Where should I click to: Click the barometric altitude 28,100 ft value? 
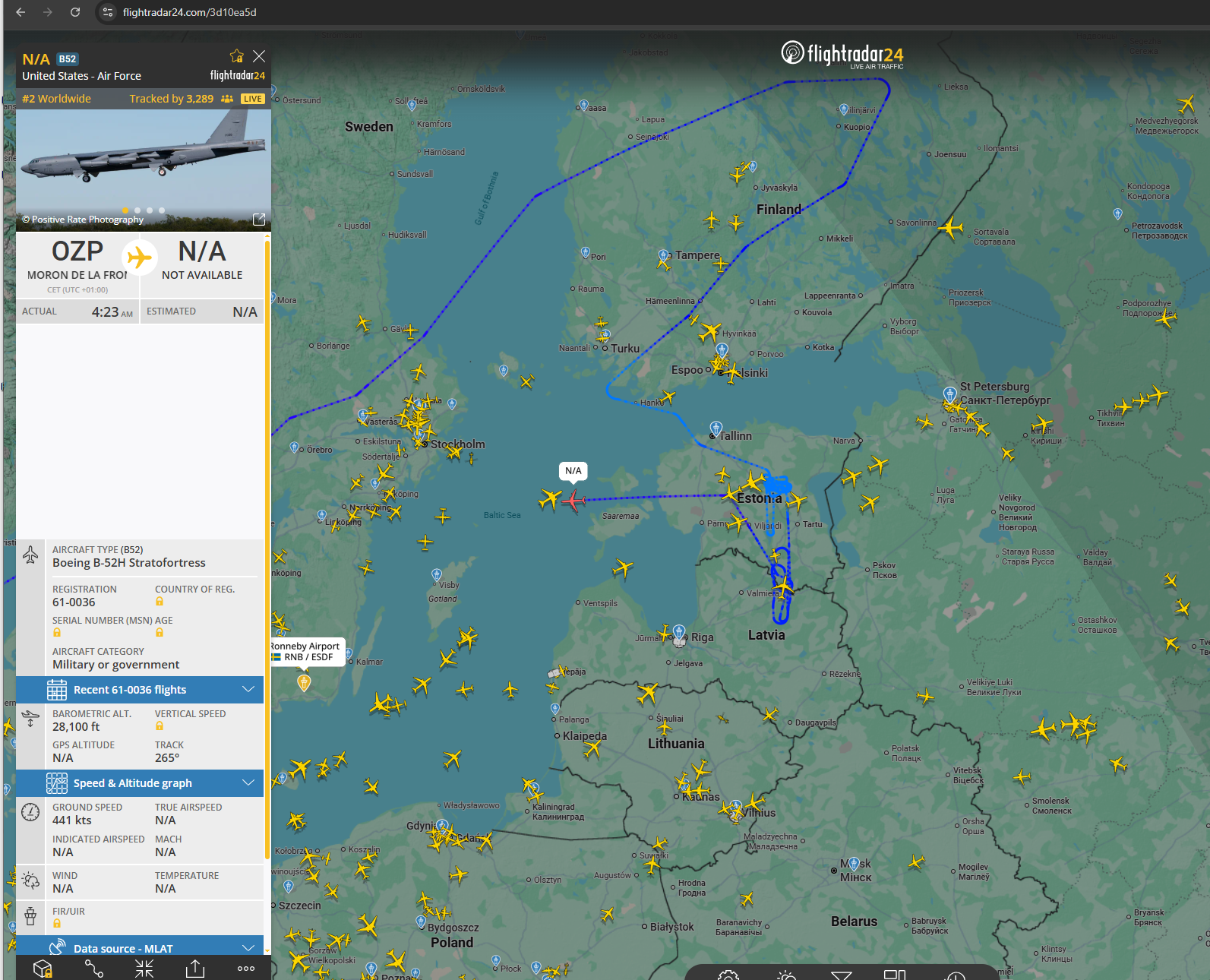(76, 727)
